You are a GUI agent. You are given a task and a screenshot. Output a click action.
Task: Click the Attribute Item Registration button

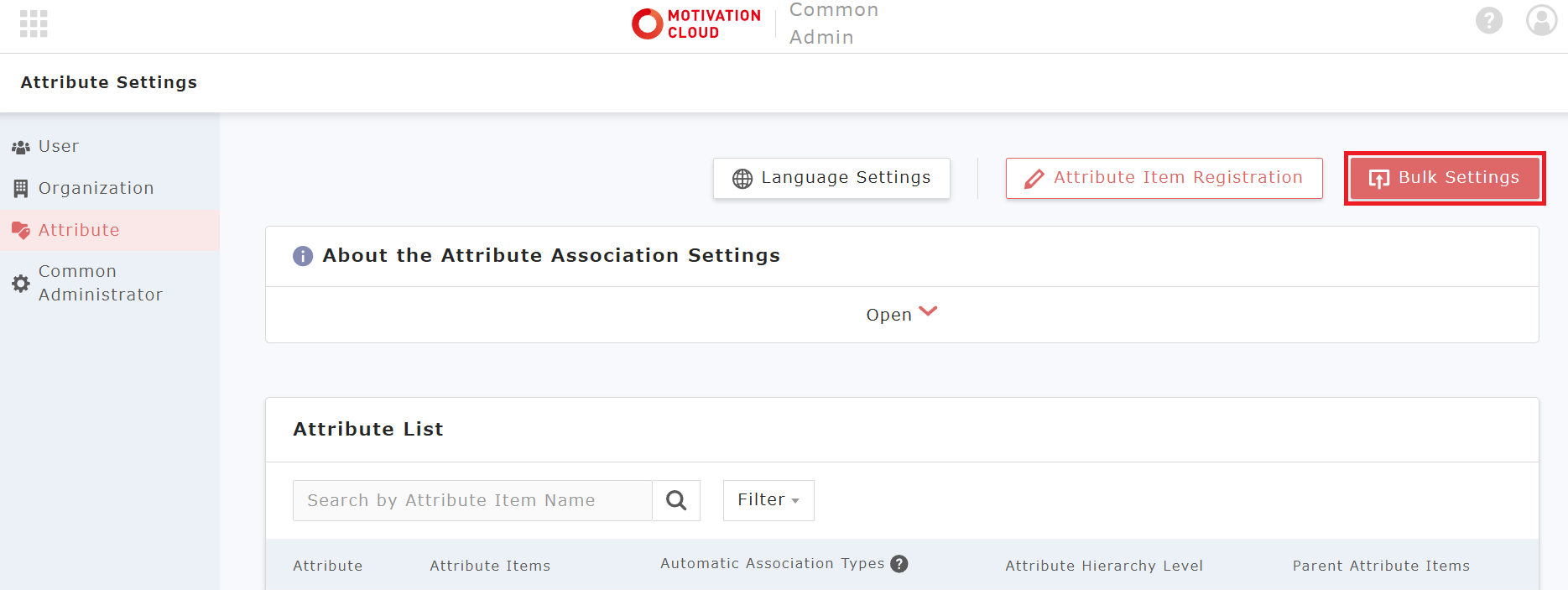[x=1164, y=178]
